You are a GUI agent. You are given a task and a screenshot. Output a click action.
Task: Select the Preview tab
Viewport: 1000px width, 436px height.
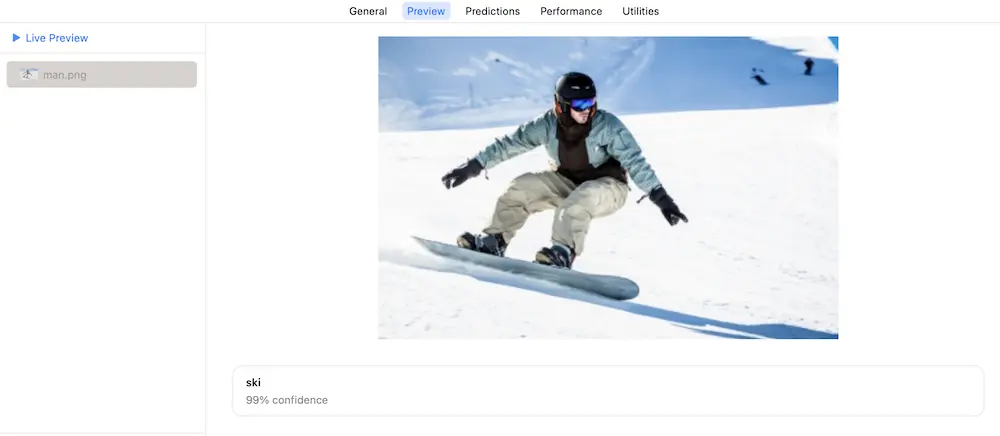426,11
